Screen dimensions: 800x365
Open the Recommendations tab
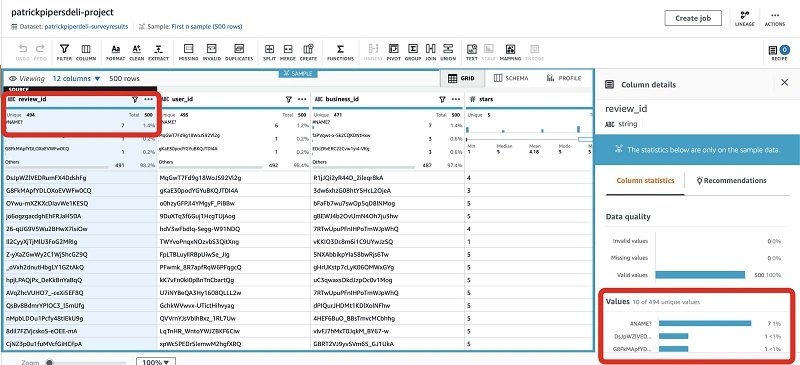731,181
